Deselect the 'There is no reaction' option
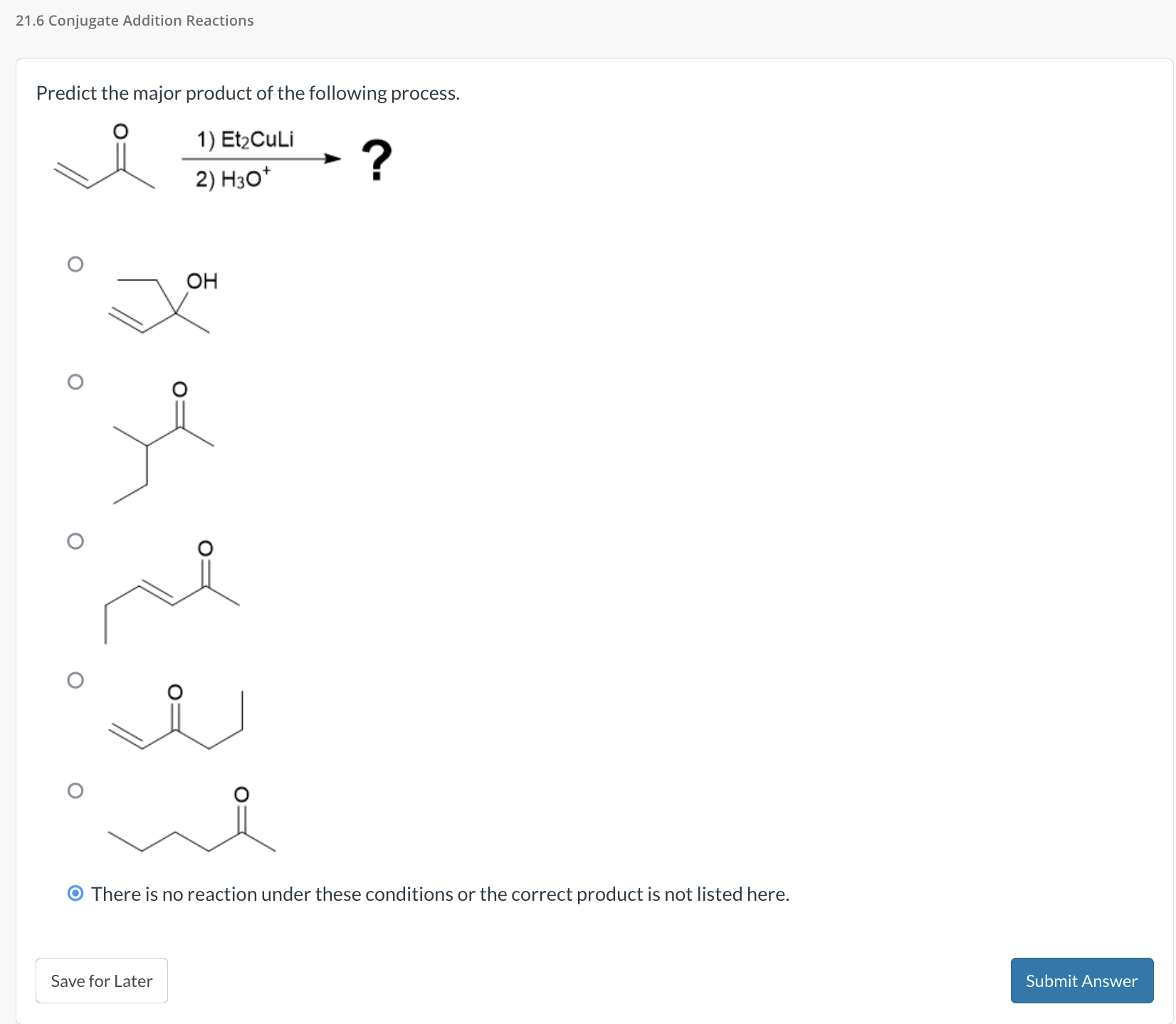Viewport: 1176px width, 1024px height. coord(76,893)
